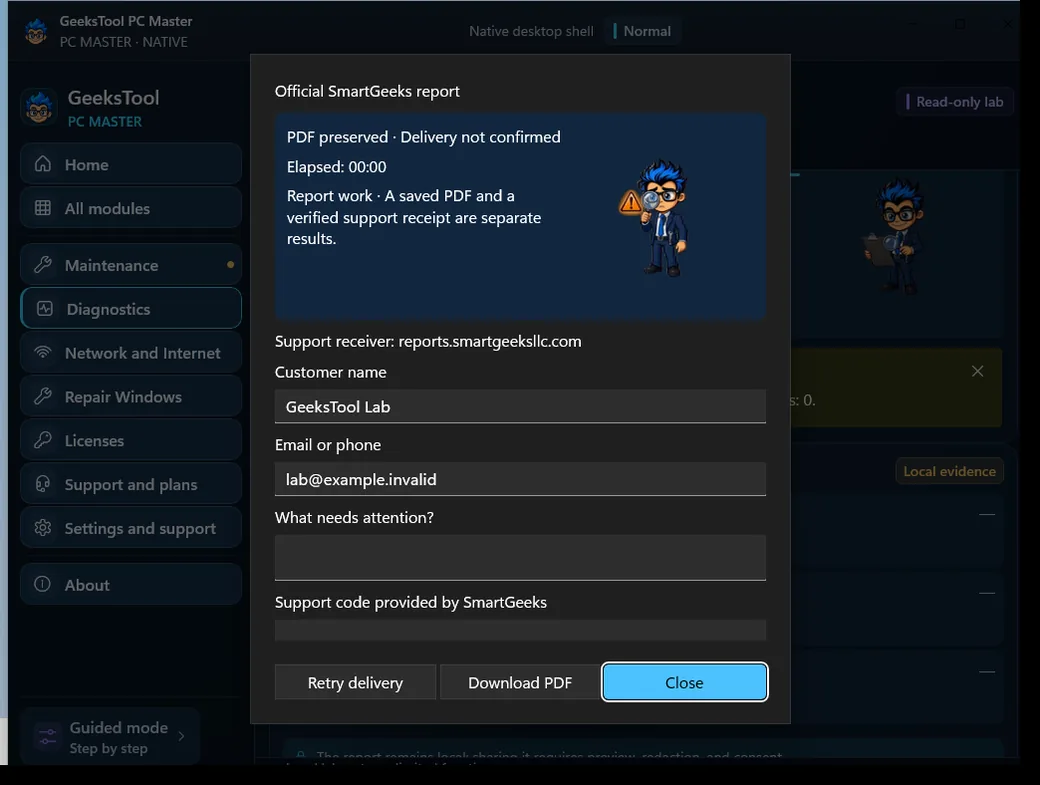
Task: Click the GeeksTool mascot logo in sidebar
Action: pyautogui.click(x=39, y=107)
